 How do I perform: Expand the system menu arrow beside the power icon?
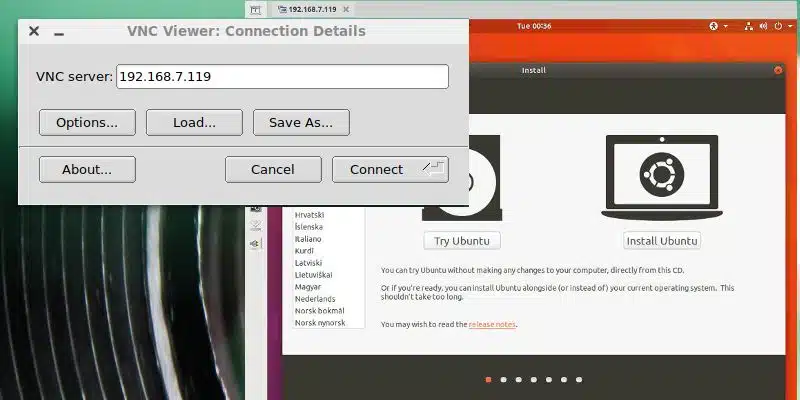click(790, 27)
